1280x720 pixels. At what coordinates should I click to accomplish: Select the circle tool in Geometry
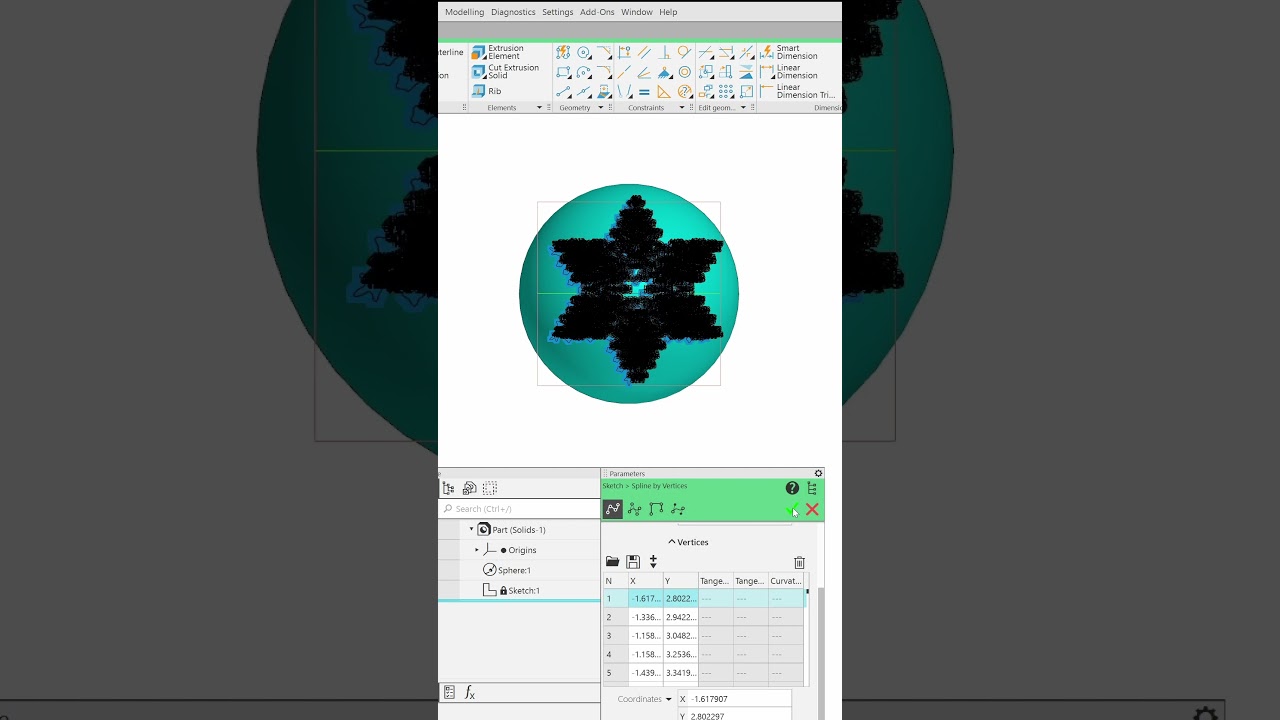(x=583, y=52)
